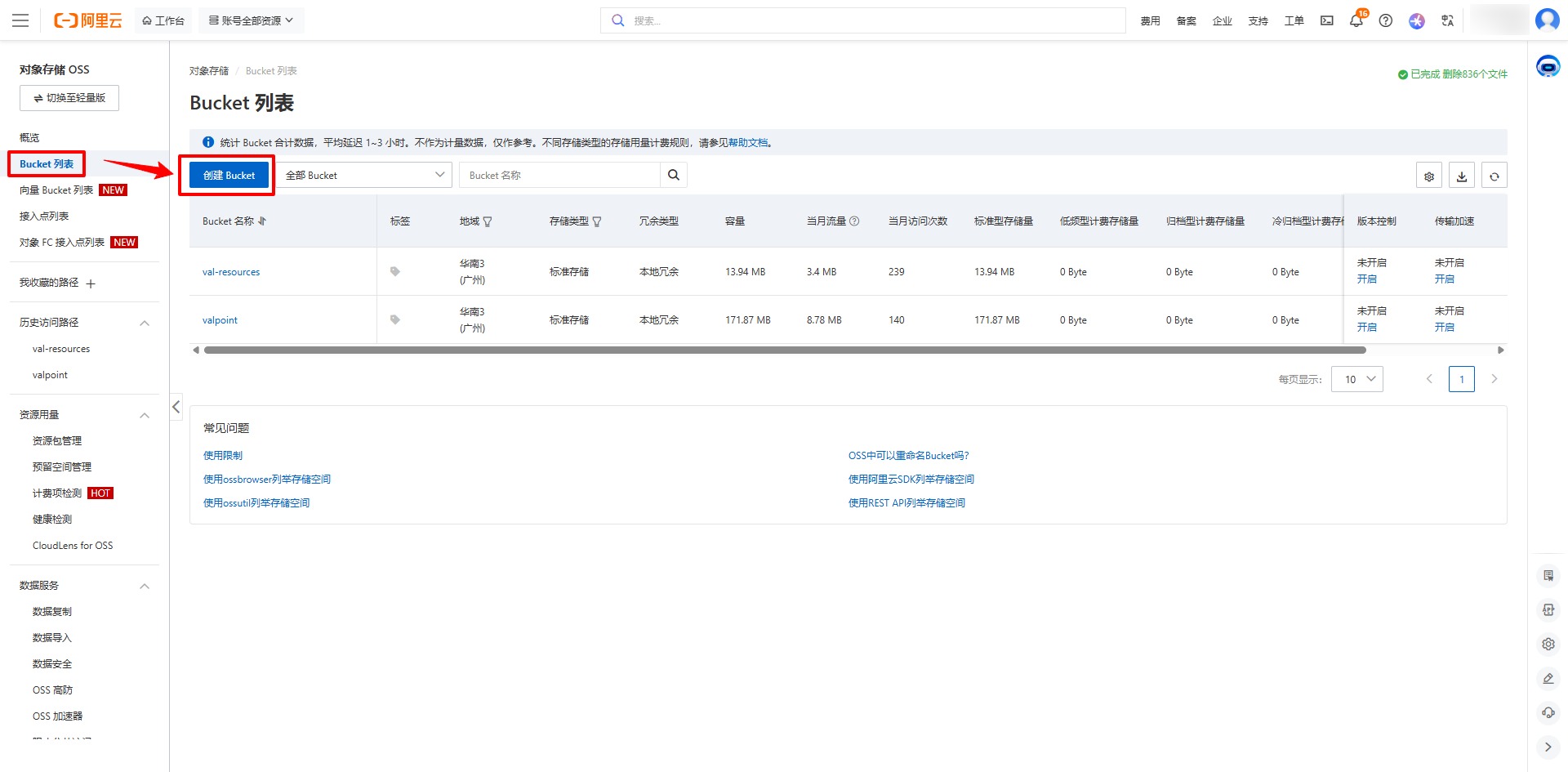Open the notifications bell
Screen dimensions: 1568x772
[x=1356, y=20]
